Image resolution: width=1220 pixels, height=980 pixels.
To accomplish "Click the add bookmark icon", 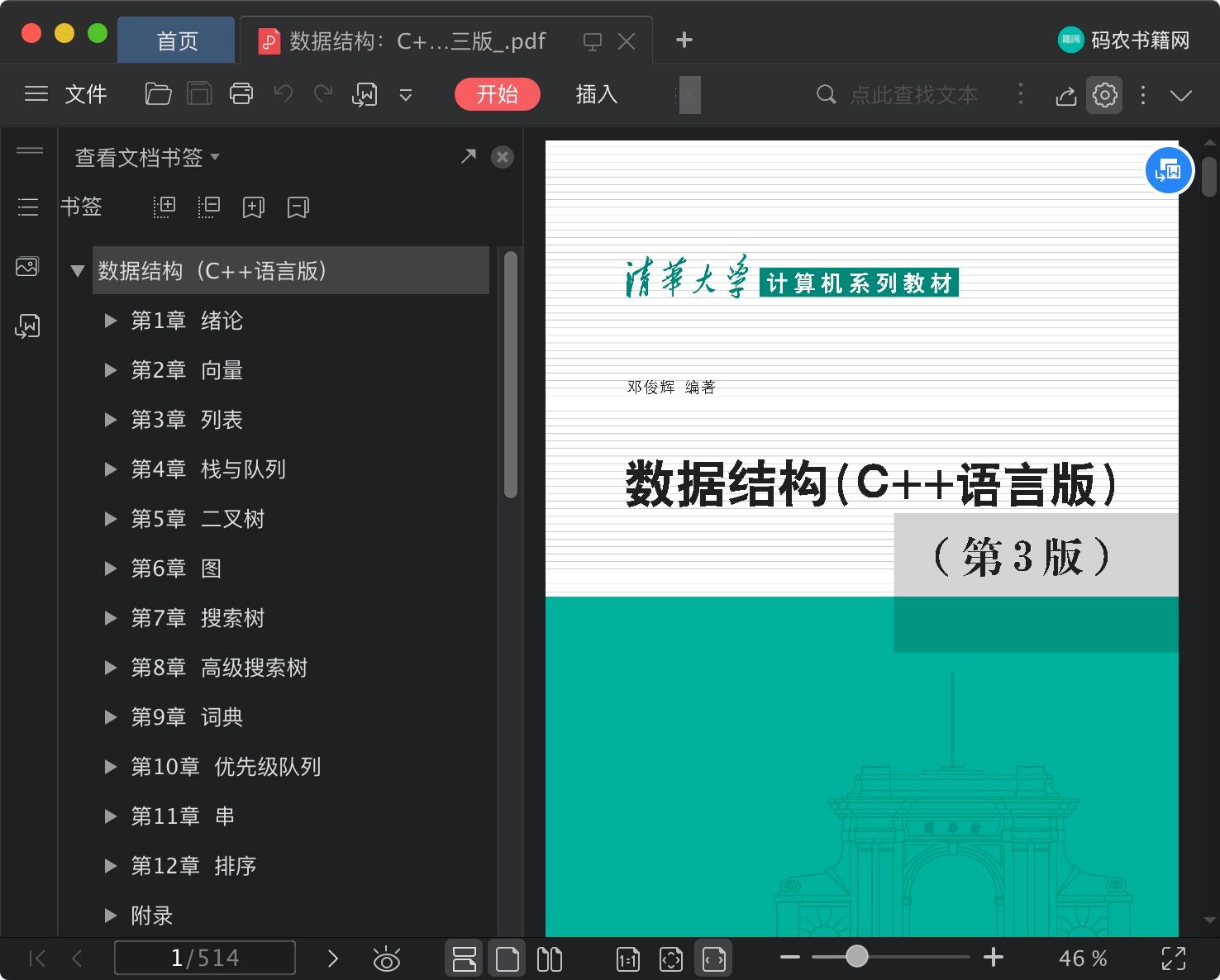I will click(x=254, y=207).
